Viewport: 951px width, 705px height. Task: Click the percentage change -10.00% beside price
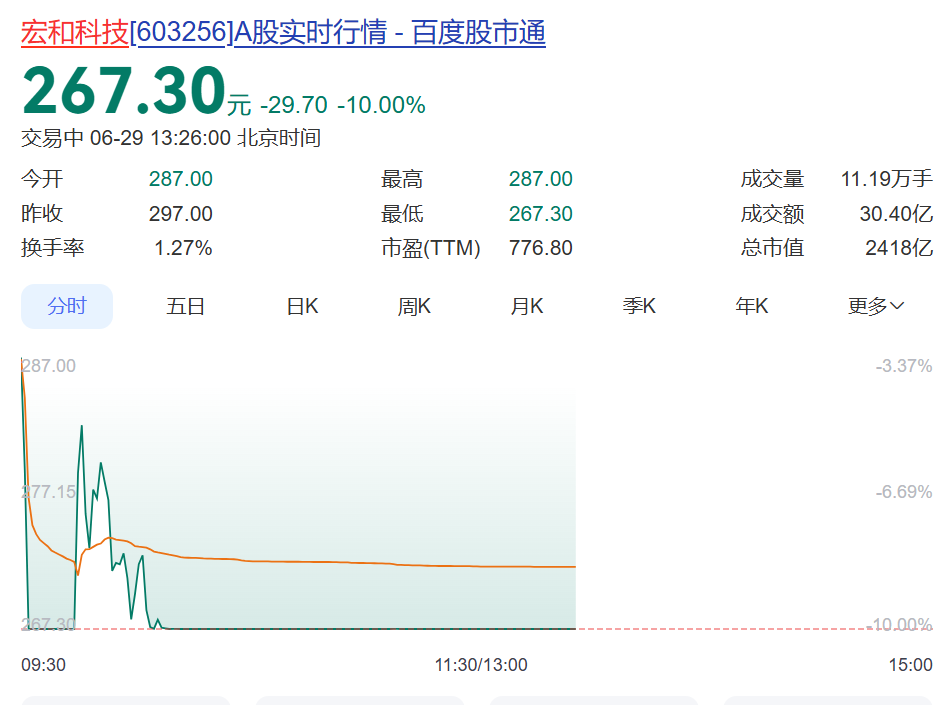[x=381, y=105]
